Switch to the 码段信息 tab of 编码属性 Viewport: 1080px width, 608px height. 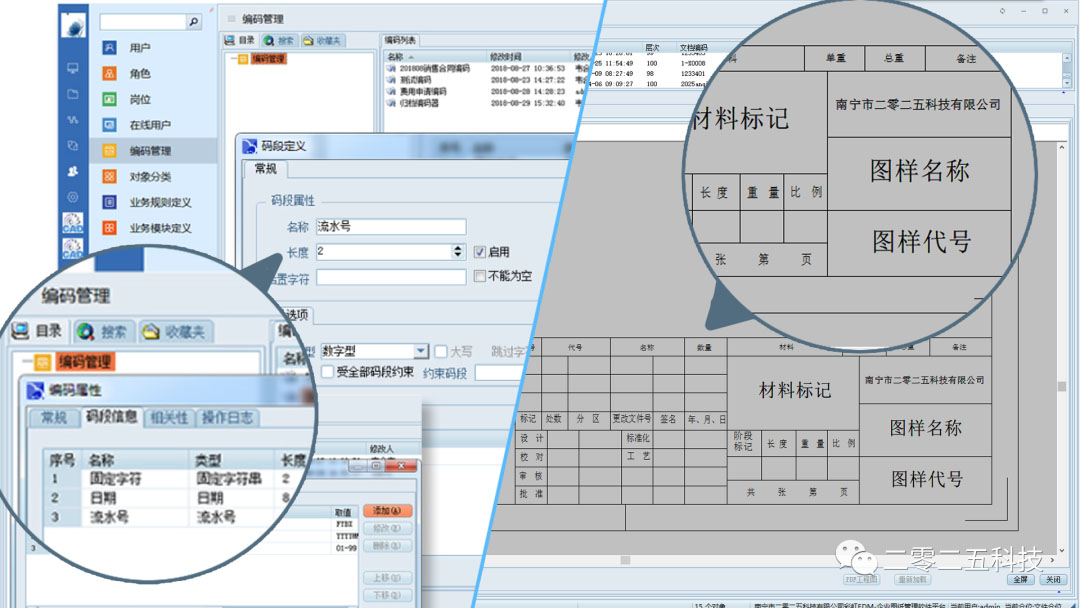pos(111,417)
